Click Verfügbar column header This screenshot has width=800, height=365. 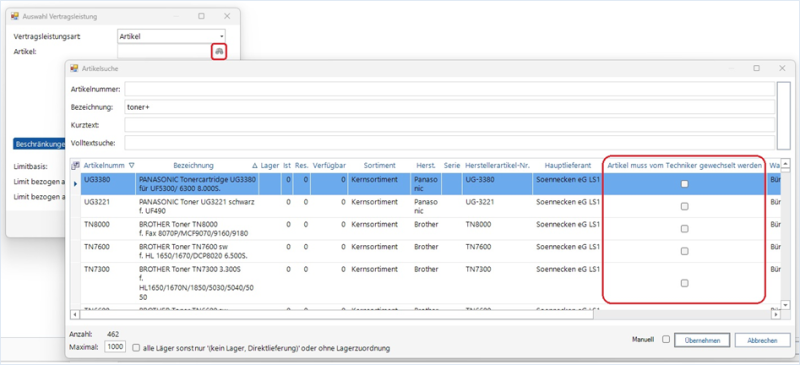coord(329,165)
